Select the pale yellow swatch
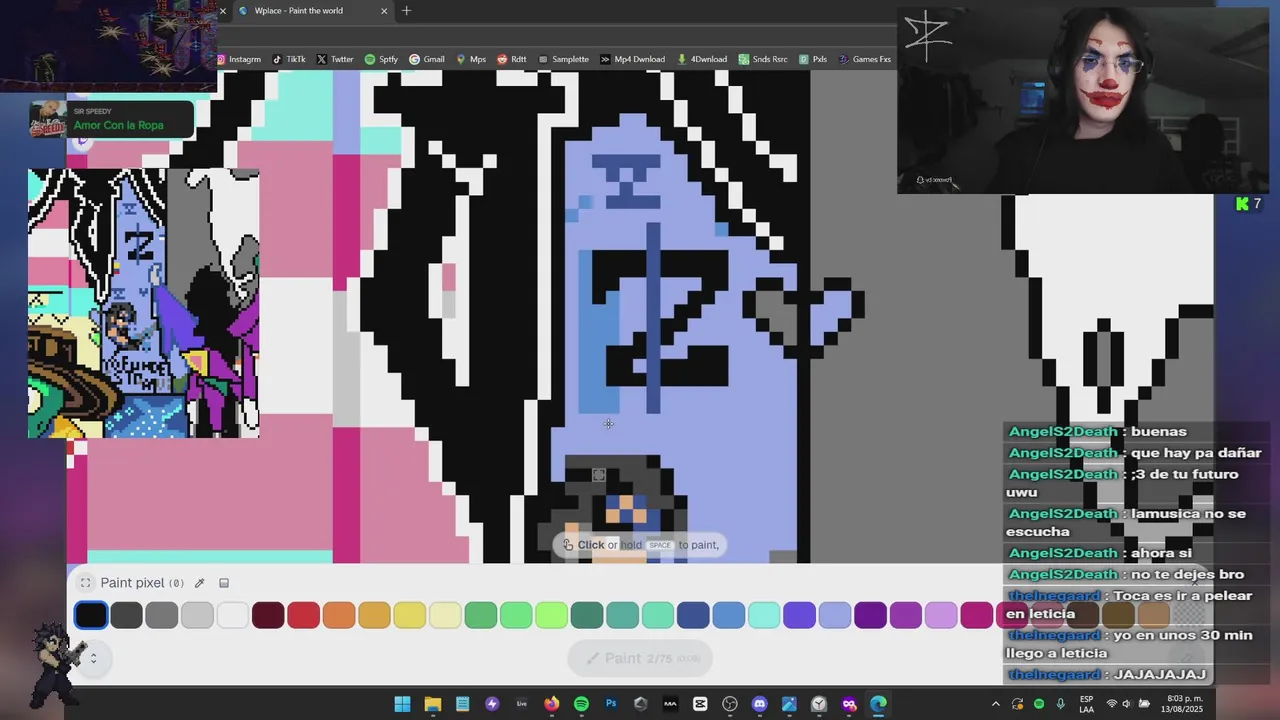Viewport: 1280px width, 720px height. point(445,614)
